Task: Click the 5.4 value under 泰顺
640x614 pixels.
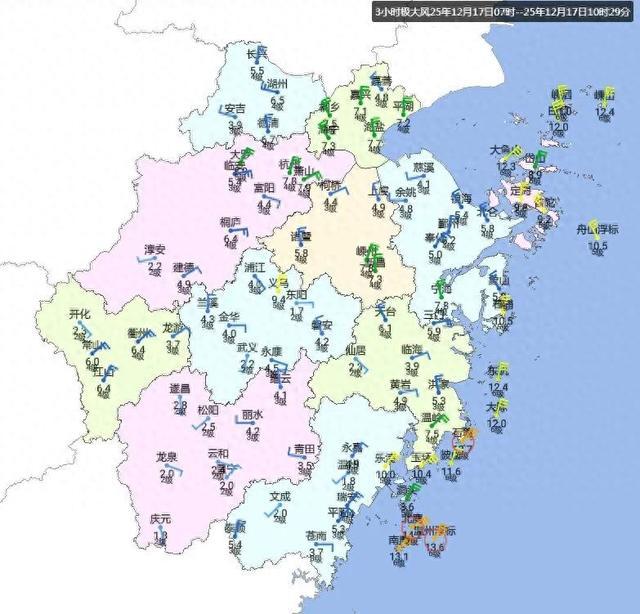Action: click(x=235, y=544)
